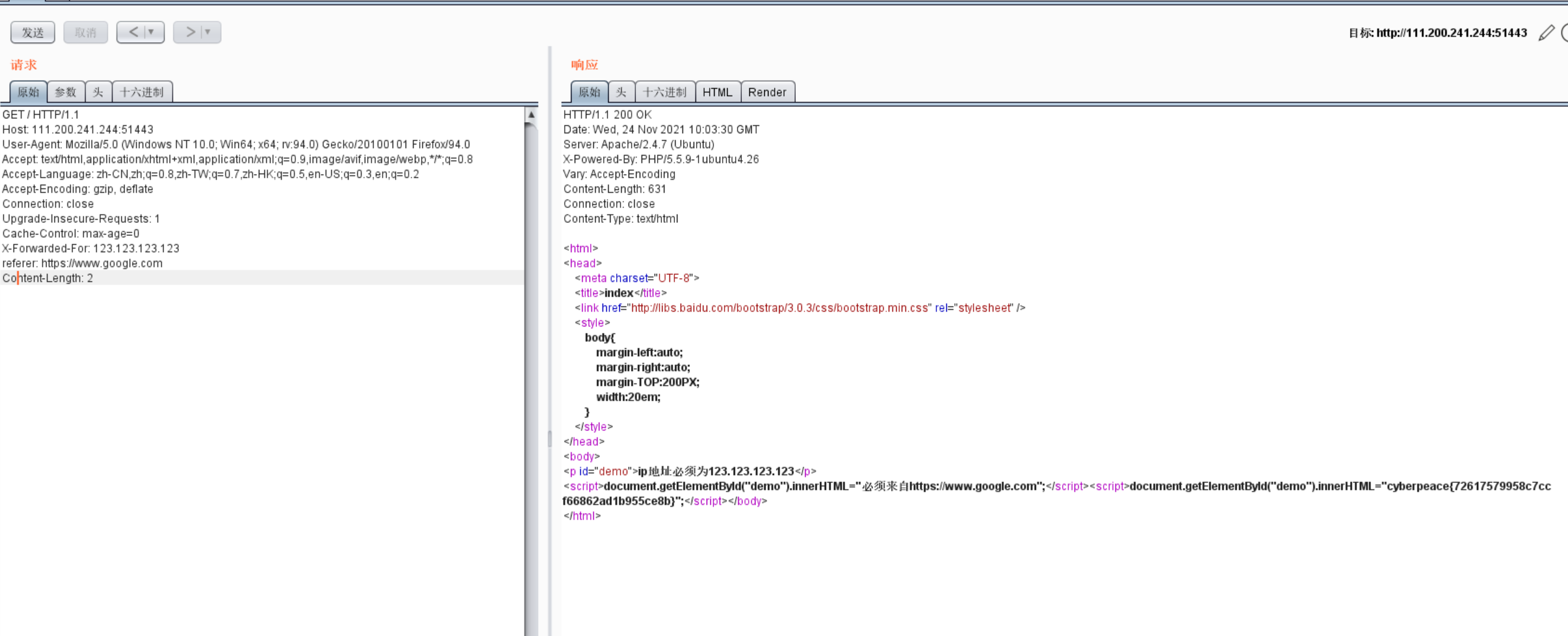Click the 发送 button to send the request
The height and width of the screenshot is (636, 1568).
point(32,32)
